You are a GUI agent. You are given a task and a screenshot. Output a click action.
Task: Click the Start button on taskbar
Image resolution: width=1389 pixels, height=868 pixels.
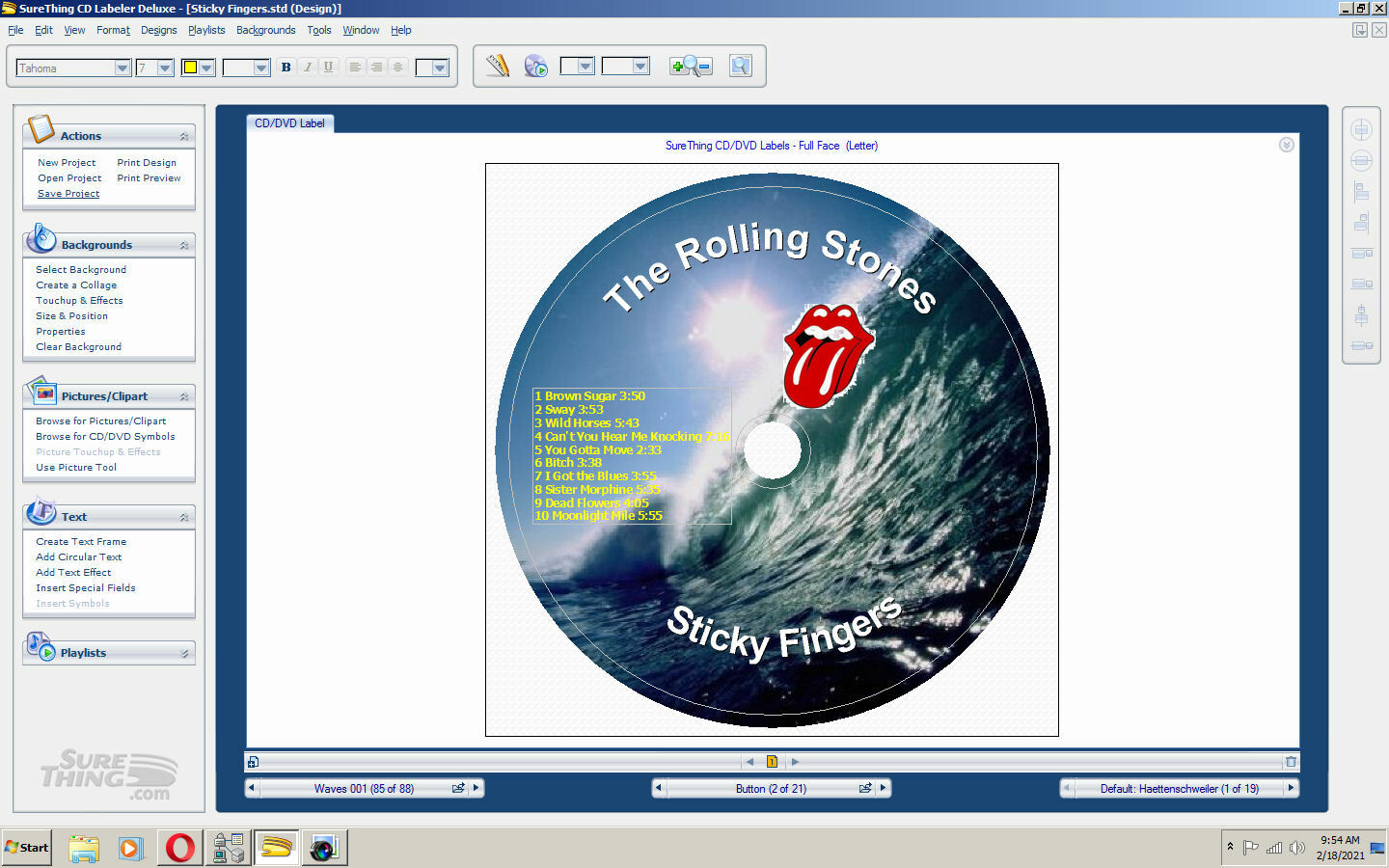[26, 848]
